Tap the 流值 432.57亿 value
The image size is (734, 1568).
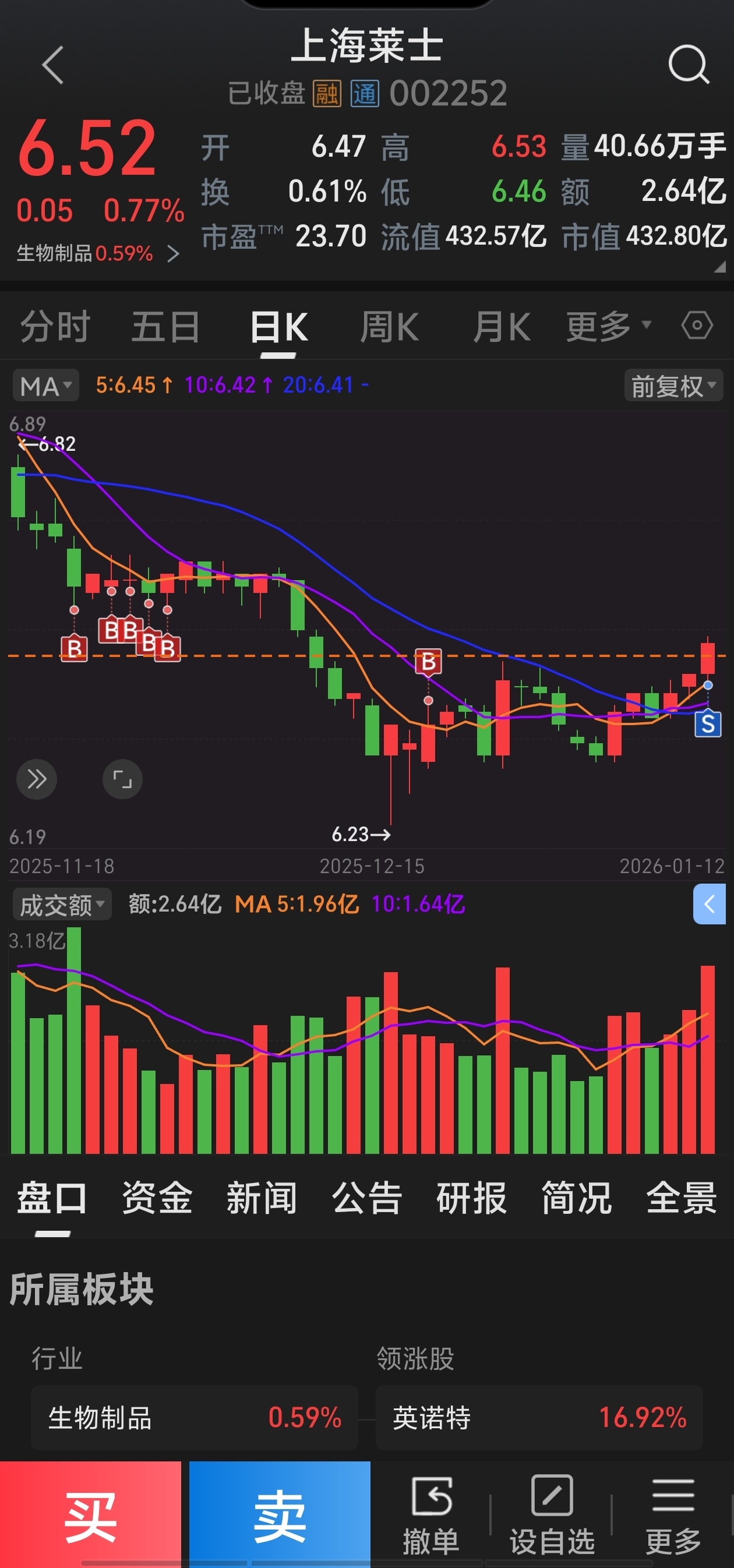point(496,236)
